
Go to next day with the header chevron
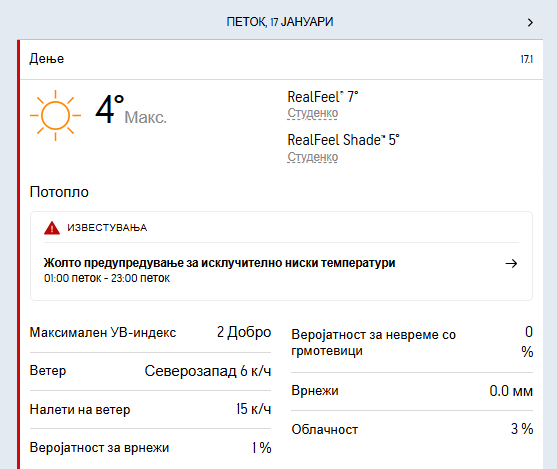coord(530,22)
